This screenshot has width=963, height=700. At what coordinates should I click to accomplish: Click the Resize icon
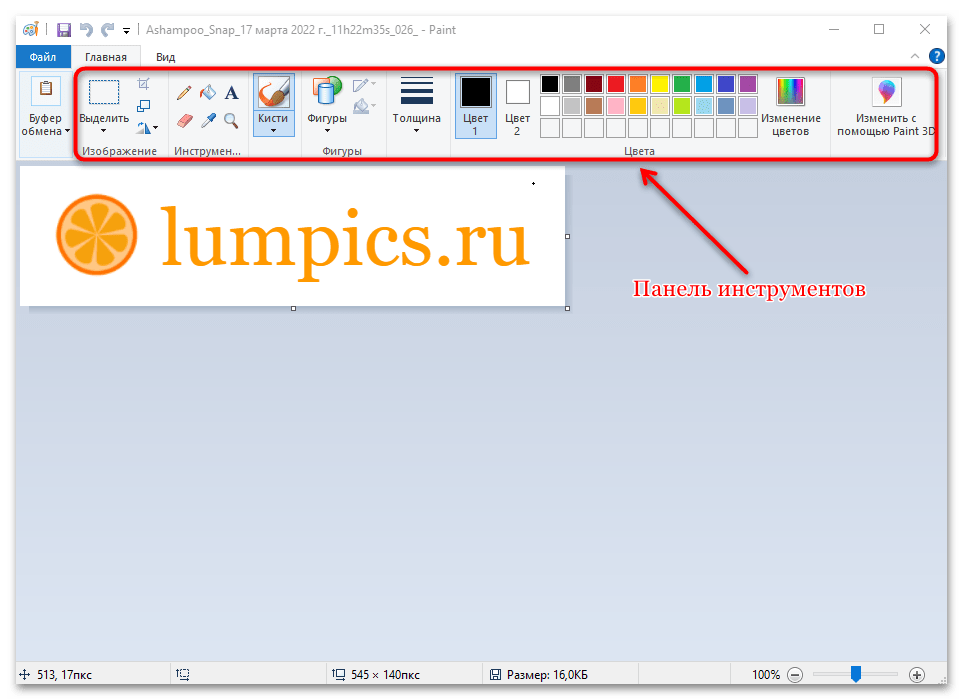pos(144,105)
